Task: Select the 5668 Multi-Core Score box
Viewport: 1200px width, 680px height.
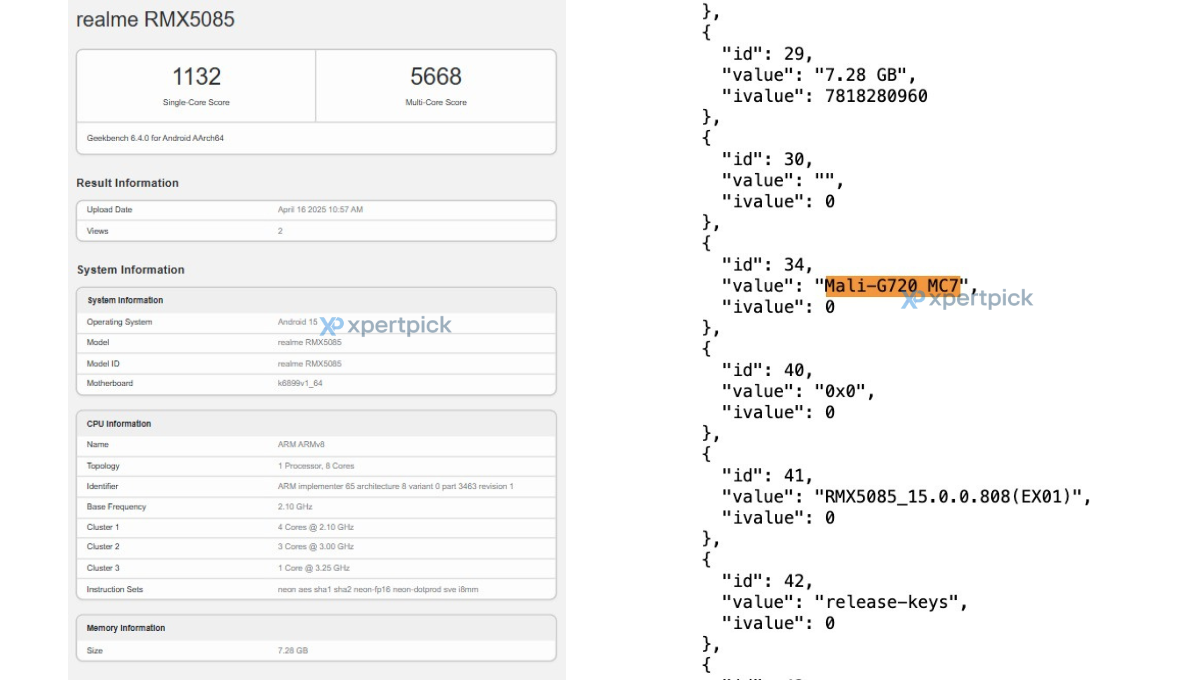Action: [436, 86]
